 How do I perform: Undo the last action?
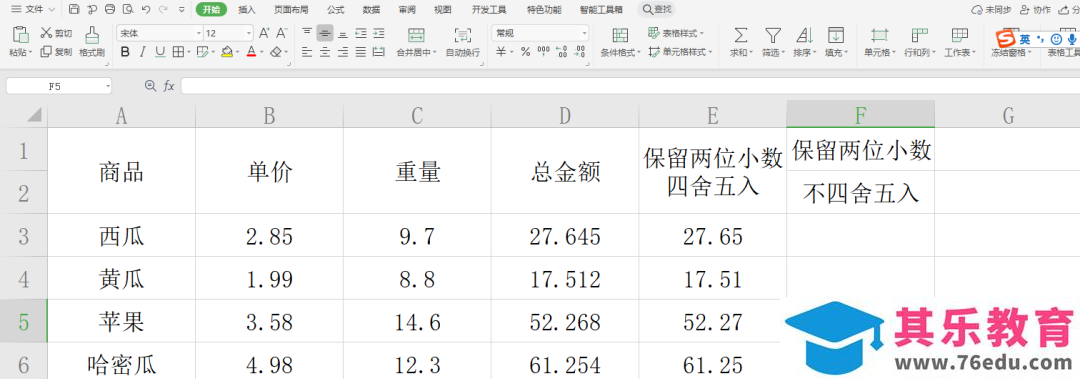click(x=145, y=10)
